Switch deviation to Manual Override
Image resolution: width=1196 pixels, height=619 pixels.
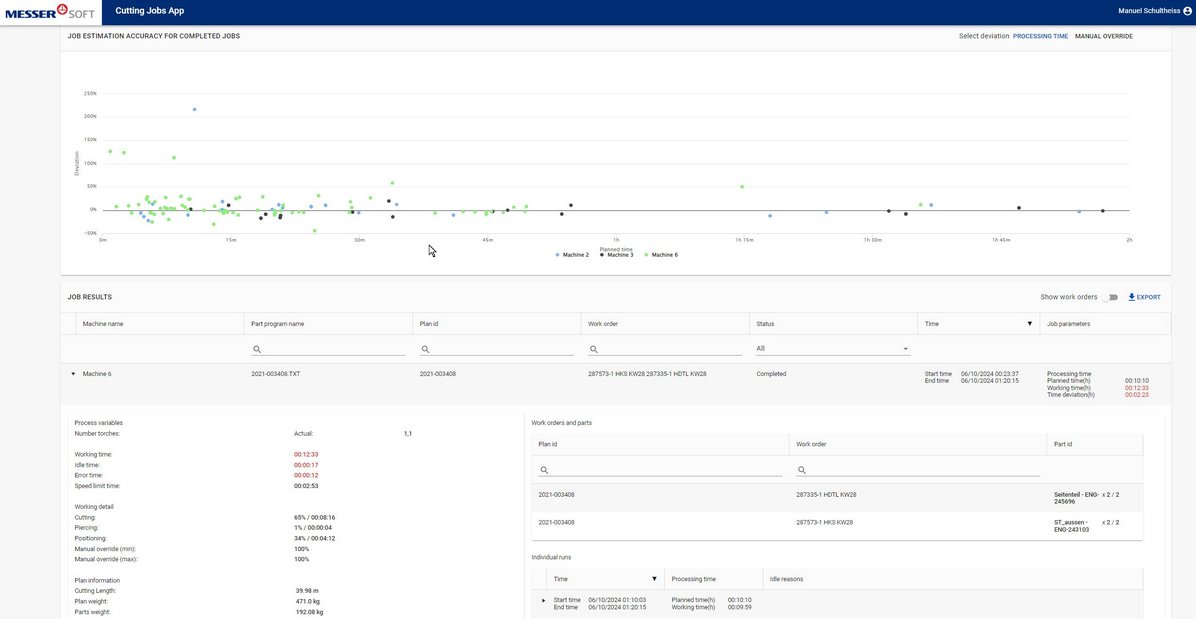point(1103,36)
